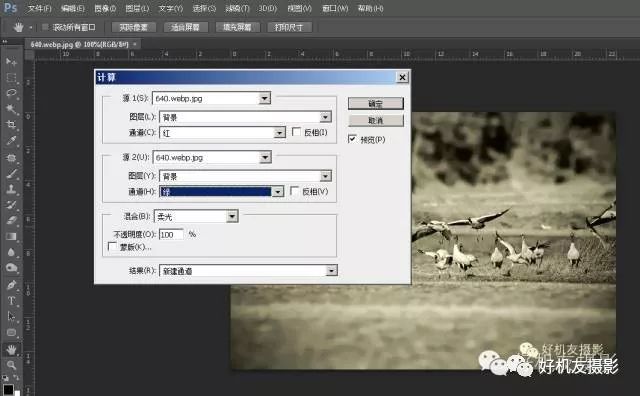Open Hand tool preset picker in options bar
The height and width of the screenshot is (396, 640).
coord(31,28)
